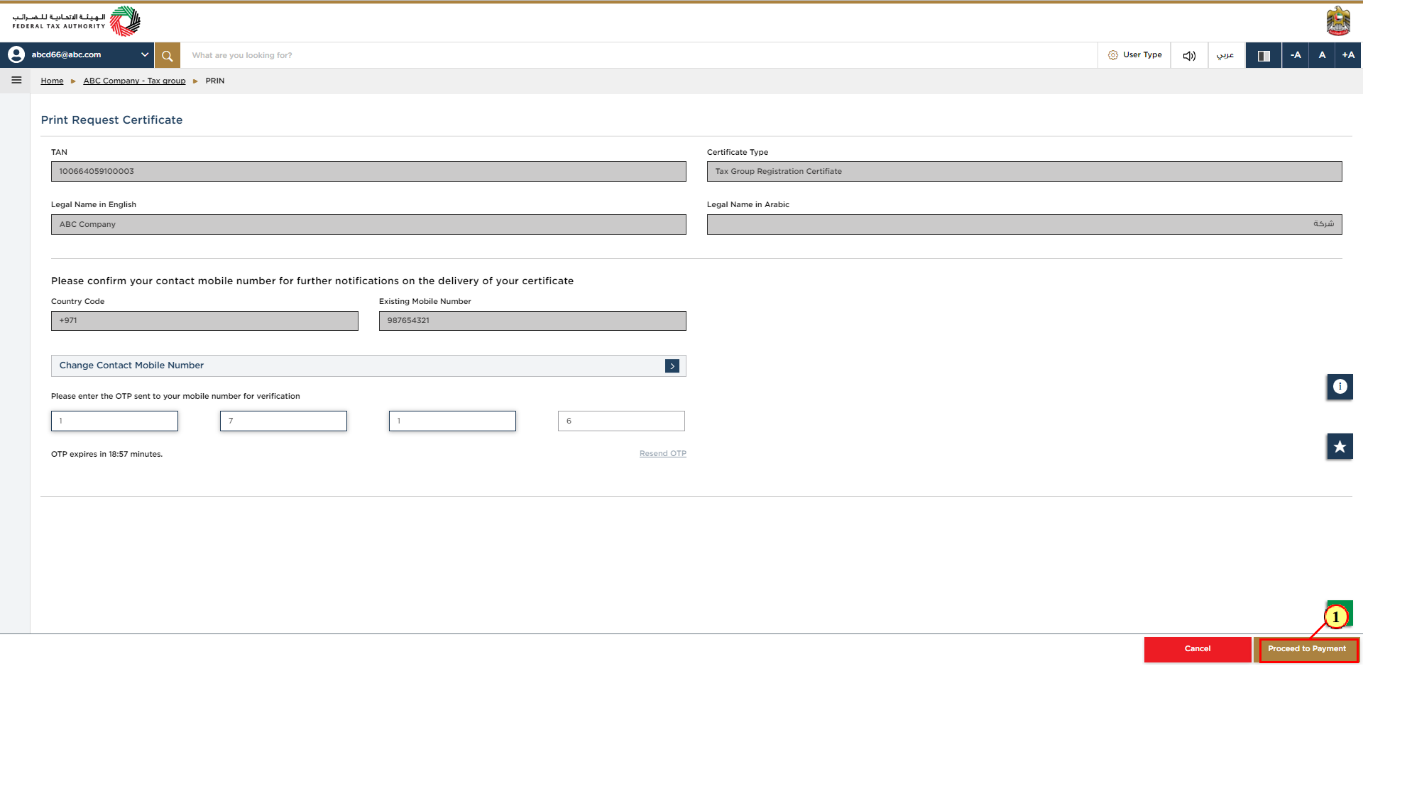
Task: Click the search magnifier icon
Action: click(x=167, y=55)
